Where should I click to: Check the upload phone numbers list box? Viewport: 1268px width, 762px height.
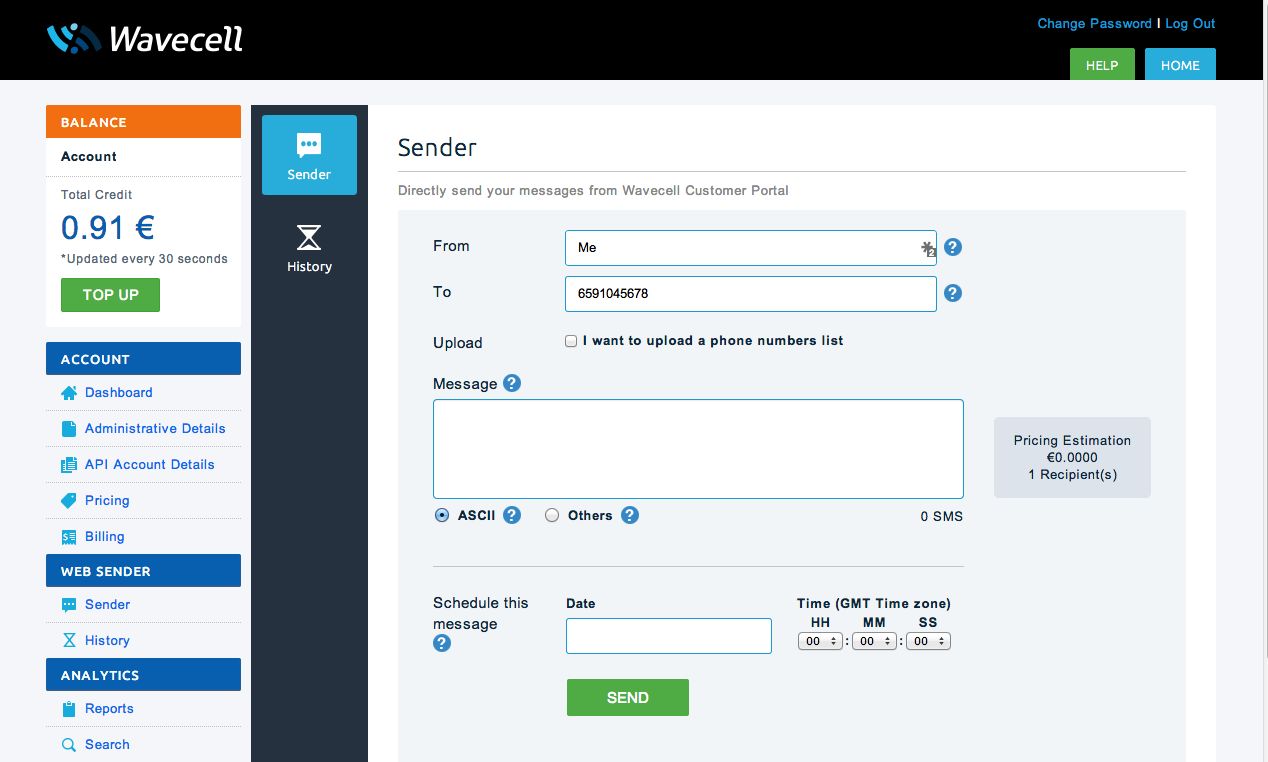click(x=571, y=341)
